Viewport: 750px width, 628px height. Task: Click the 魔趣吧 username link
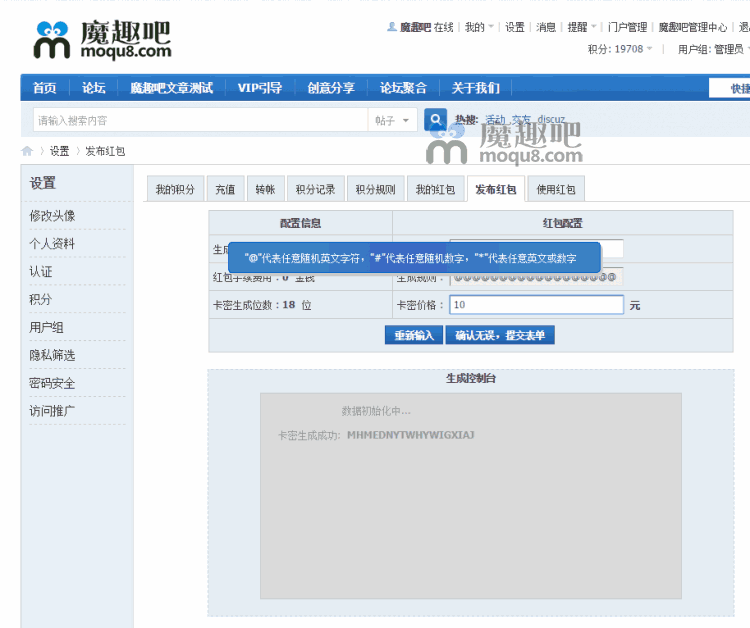(x=416, y=27)
